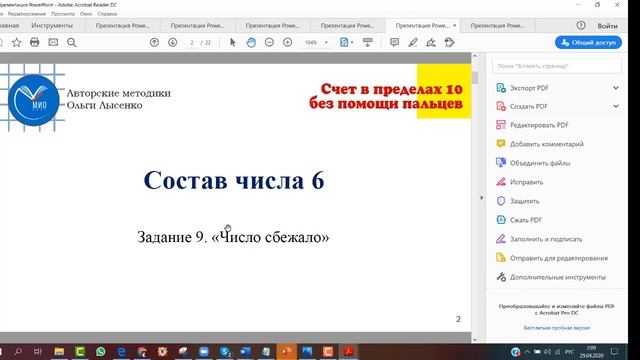
Task: Open the help question mark icon
Action: 581,25
